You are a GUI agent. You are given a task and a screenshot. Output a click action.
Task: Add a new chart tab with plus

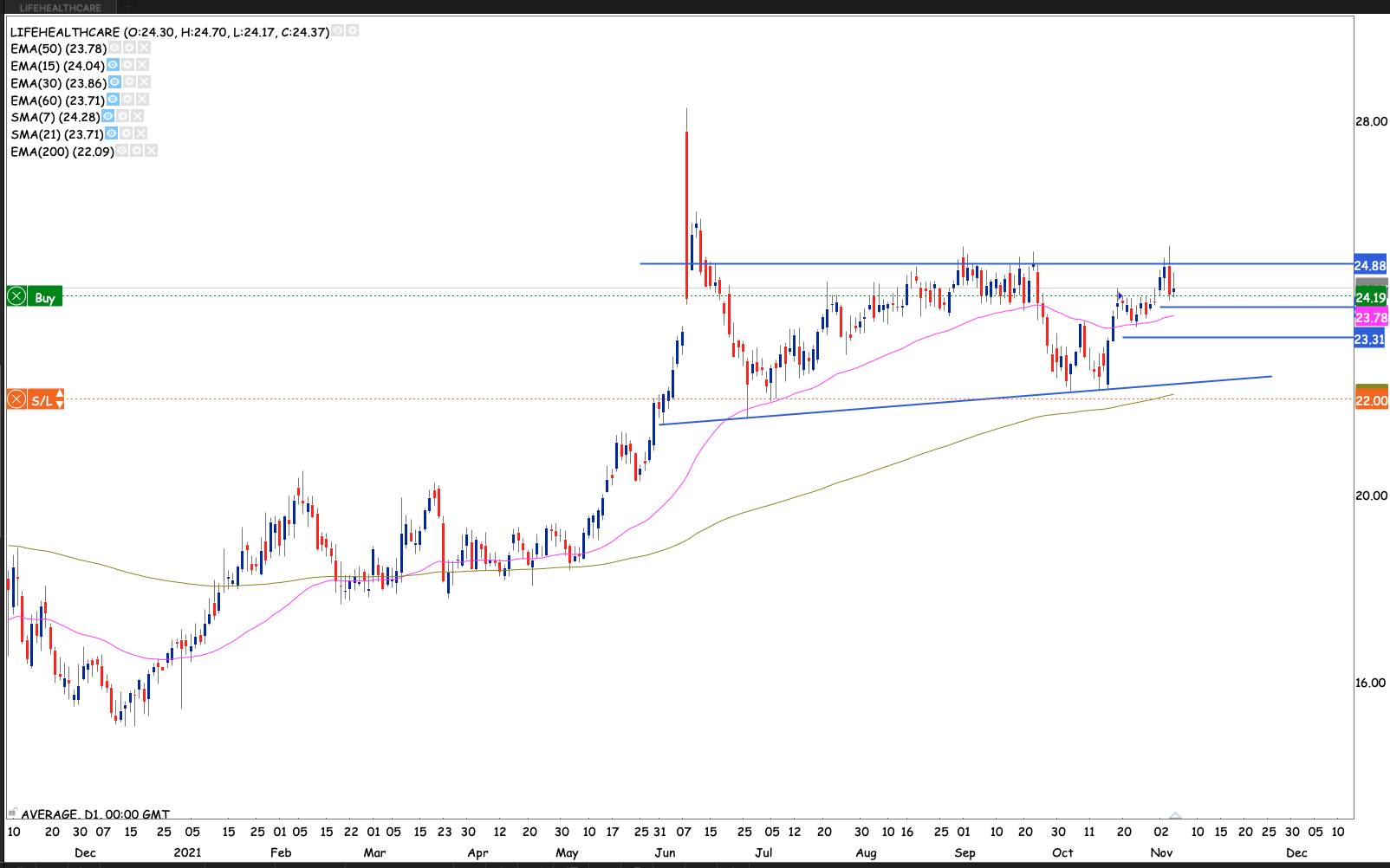point(128,8)
